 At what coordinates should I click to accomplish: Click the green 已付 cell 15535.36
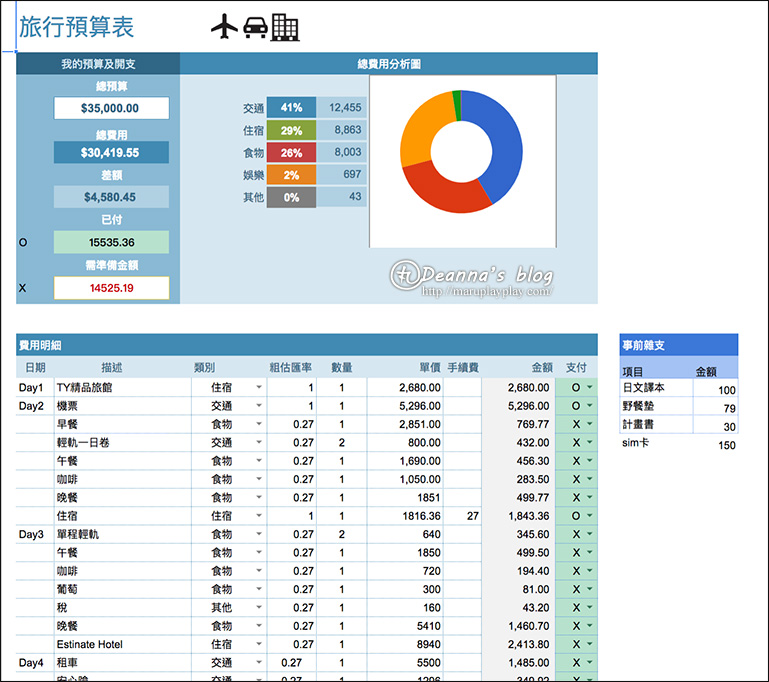click(111, 242)
